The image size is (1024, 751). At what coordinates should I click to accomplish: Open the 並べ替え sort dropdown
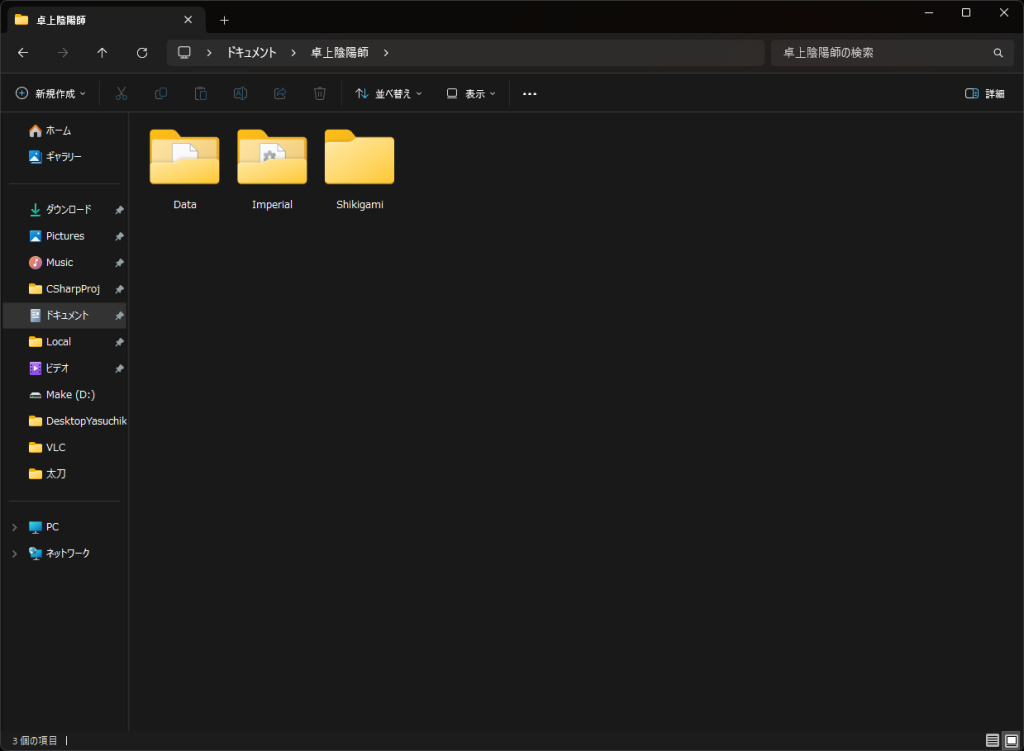tap(389, 93)
